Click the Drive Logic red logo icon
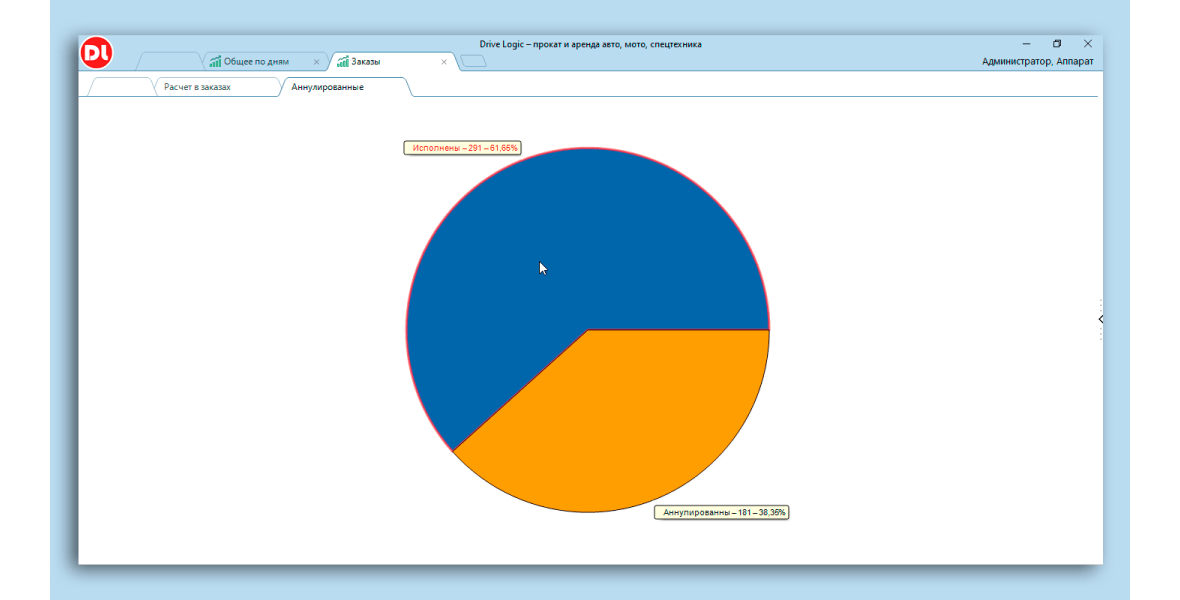 point(97,52)
